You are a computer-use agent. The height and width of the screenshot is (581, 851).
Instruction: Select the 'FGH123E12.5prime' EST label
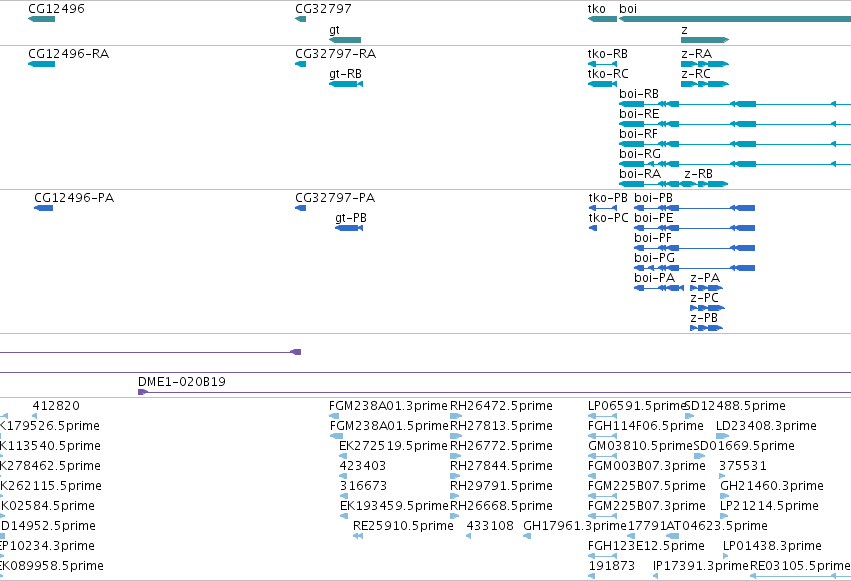[x=646, y=546]
